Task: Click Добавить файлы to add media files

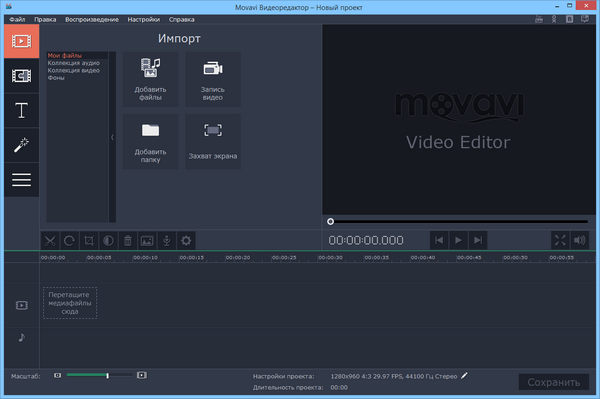Action: (x=150, y=79)
